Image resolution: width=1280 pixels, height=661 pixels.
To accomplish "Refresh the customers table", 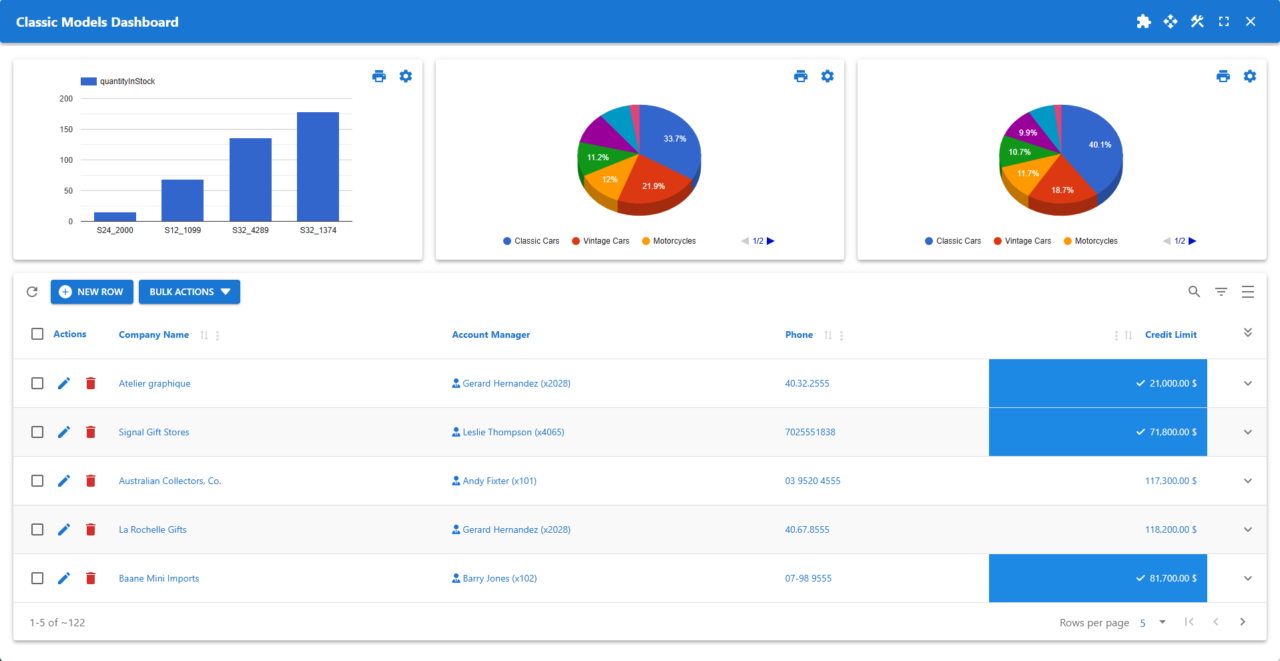I will pos(32,292).
